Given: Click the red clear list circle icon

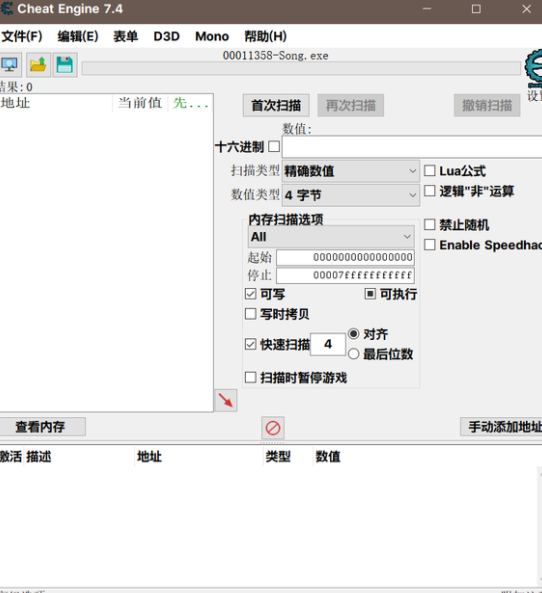Looking at the screenshot, I should (273, 428).
